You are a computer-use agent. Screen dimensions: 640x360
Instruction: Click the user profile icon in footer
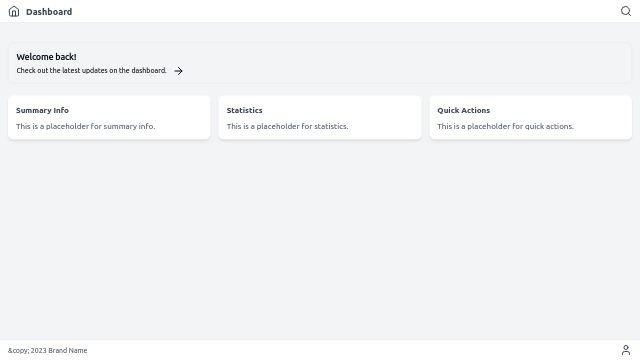click(x=626, y=350)
